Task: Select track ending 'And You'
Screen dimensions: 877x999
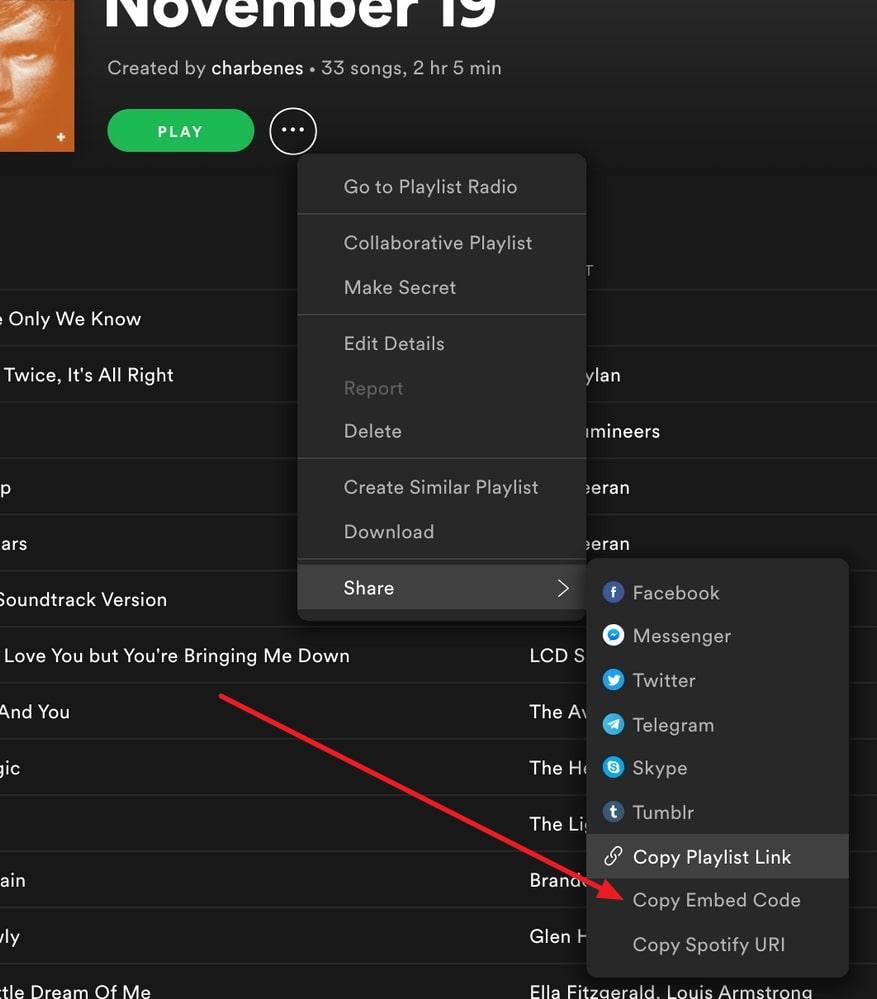Action: pos(34,712)
